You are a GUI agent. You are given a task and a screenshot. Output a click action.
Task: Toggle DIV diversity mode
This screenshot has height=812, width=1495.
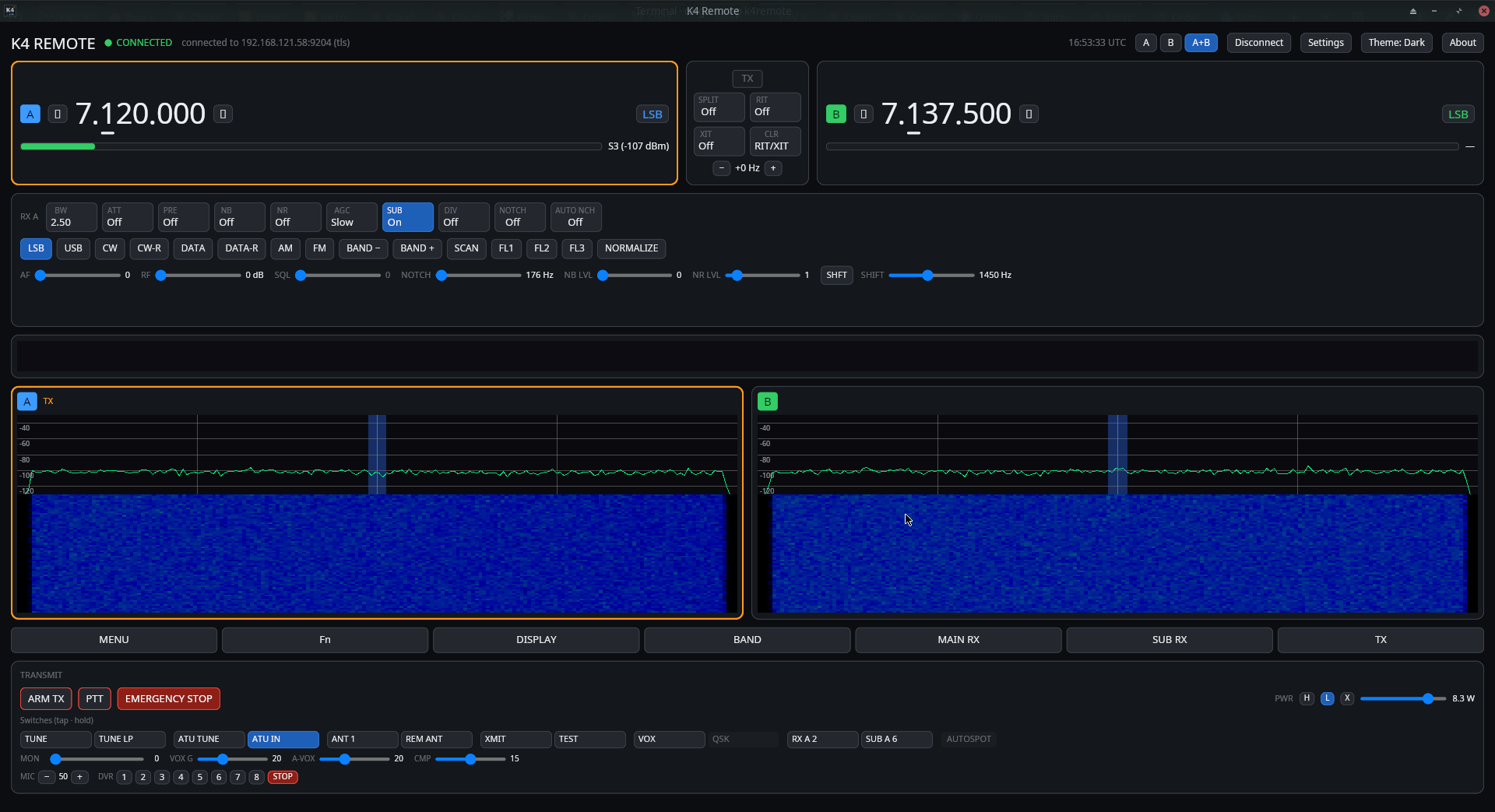(463, 217)
